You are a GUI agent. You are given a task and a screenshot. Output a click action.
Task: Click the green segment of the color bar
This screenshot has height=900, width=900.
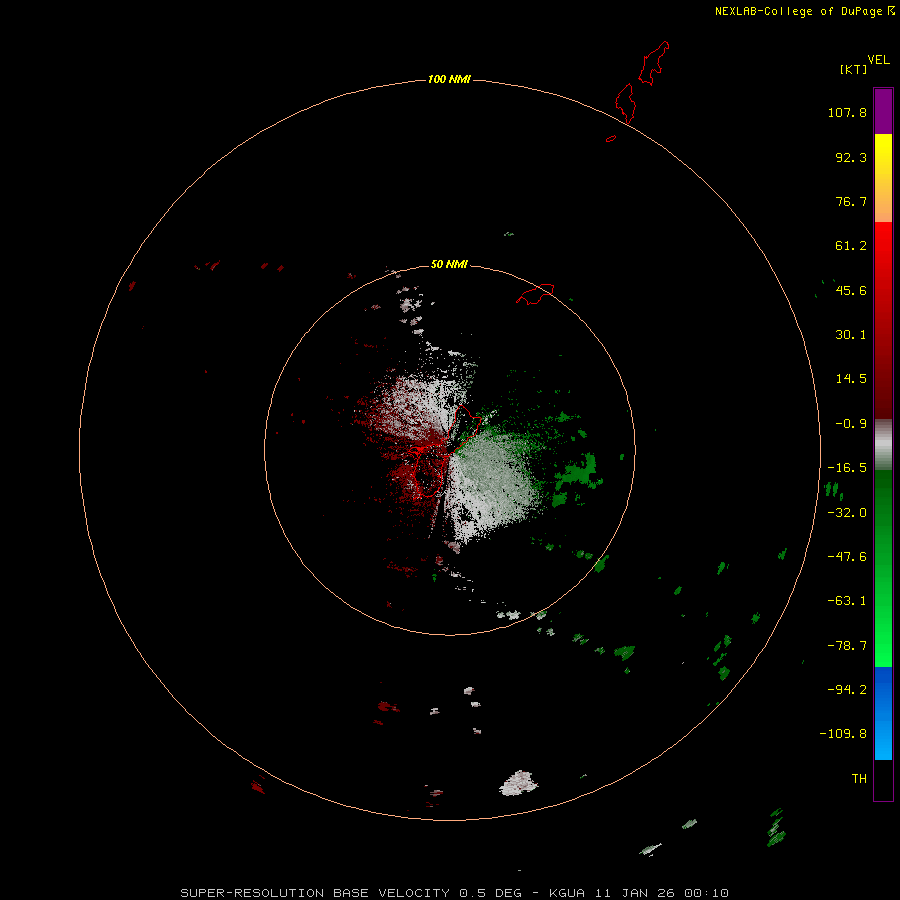tap(883, 568)
